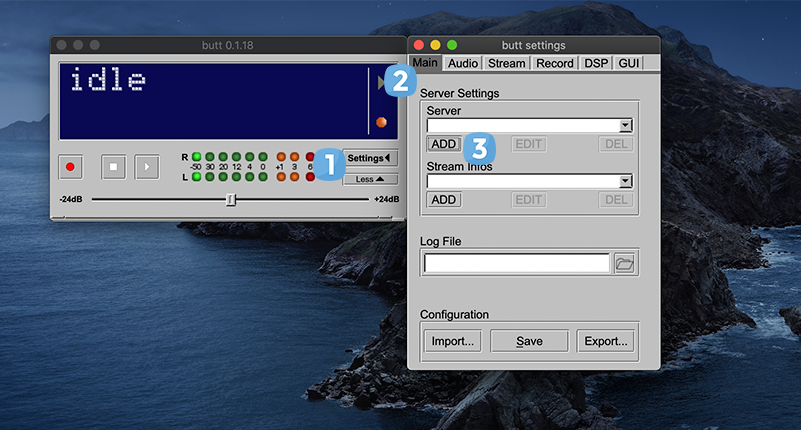Image resolution: width=801 pixels, height=430 pixels.
Task: Expand the Stream Infos dropdown
Action: click(625, 181)
